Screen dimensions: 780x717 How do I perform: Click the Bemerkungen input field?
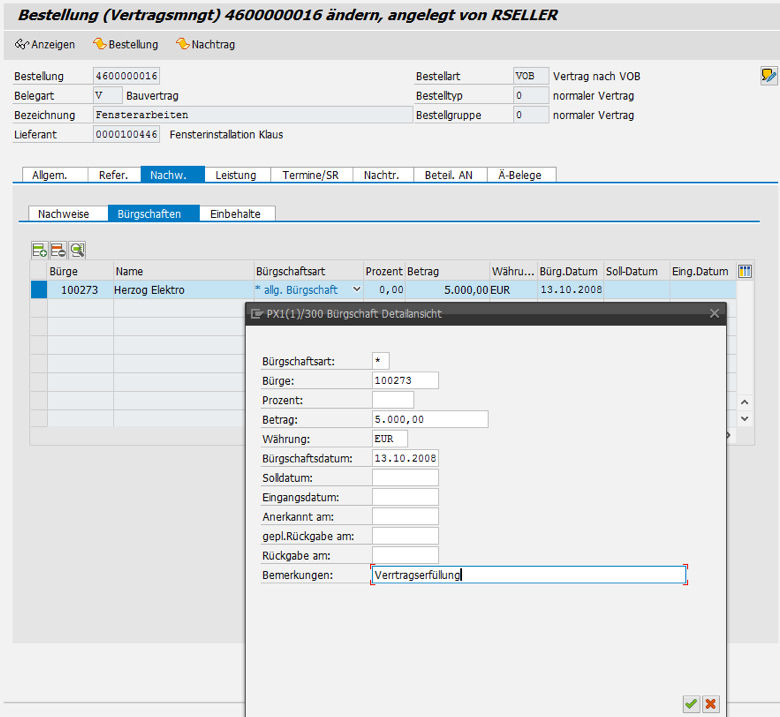528,575
